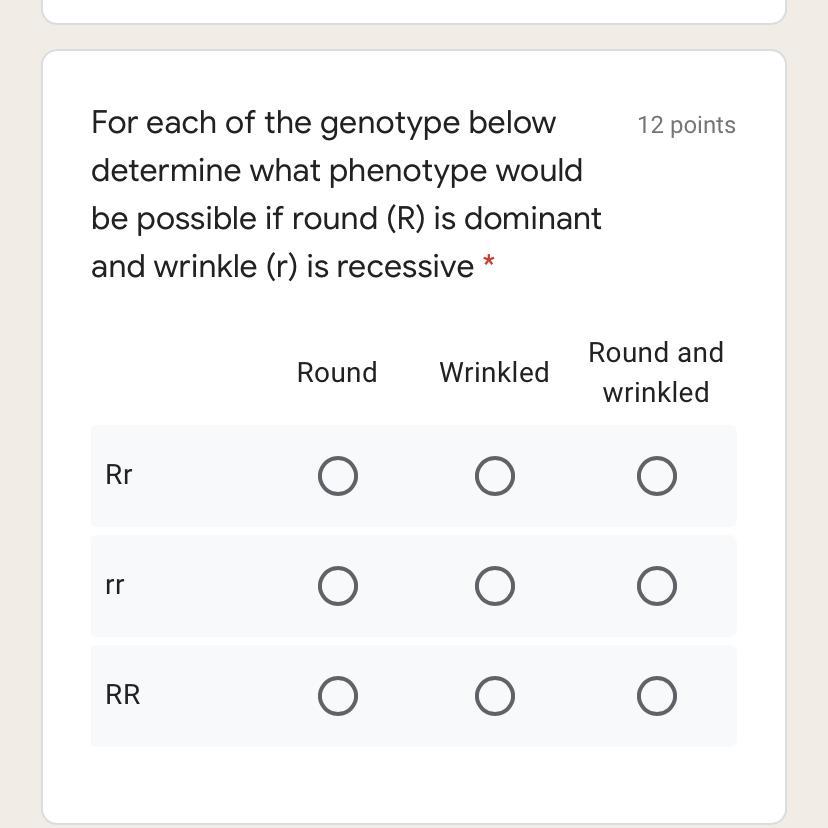
Task: Choose Round and wrinkled for Rr row
Action: tap(657, 476)
